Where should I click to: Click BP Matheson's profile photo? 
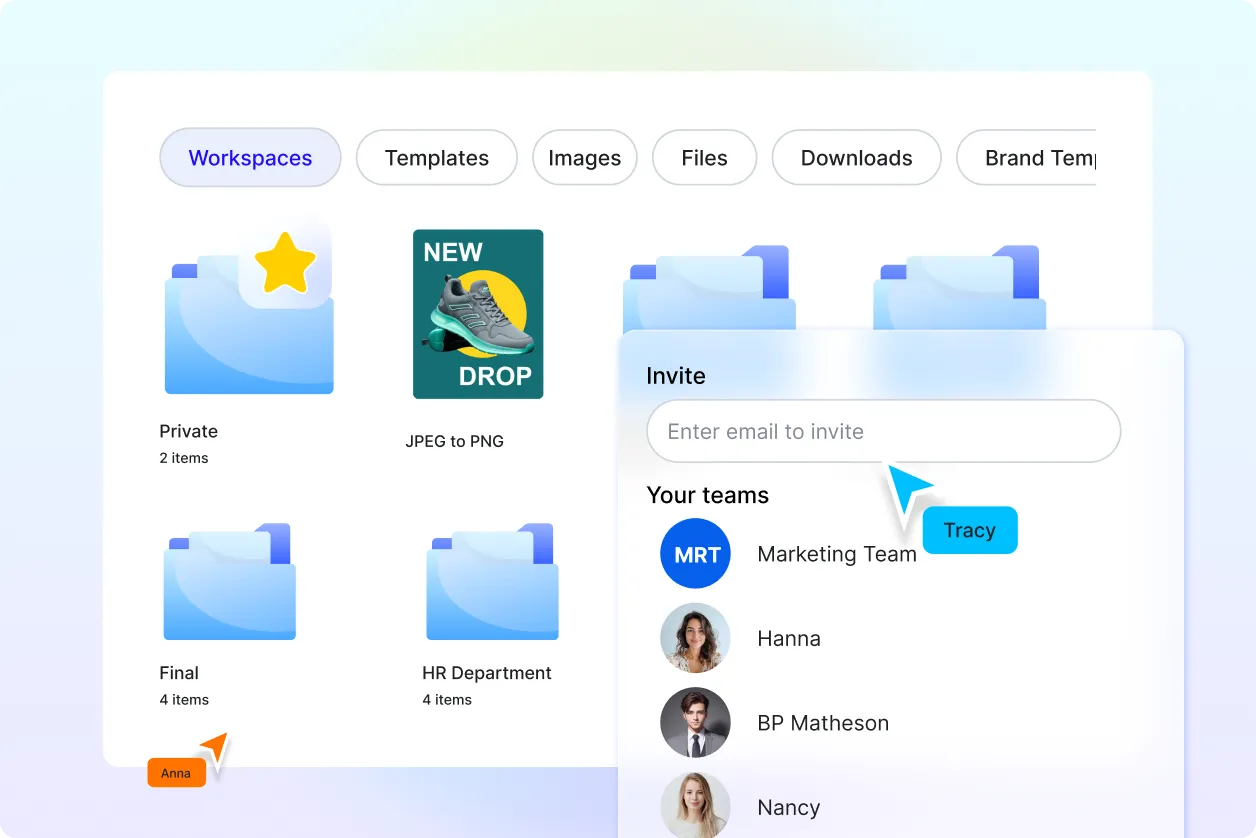pos(696,723)
